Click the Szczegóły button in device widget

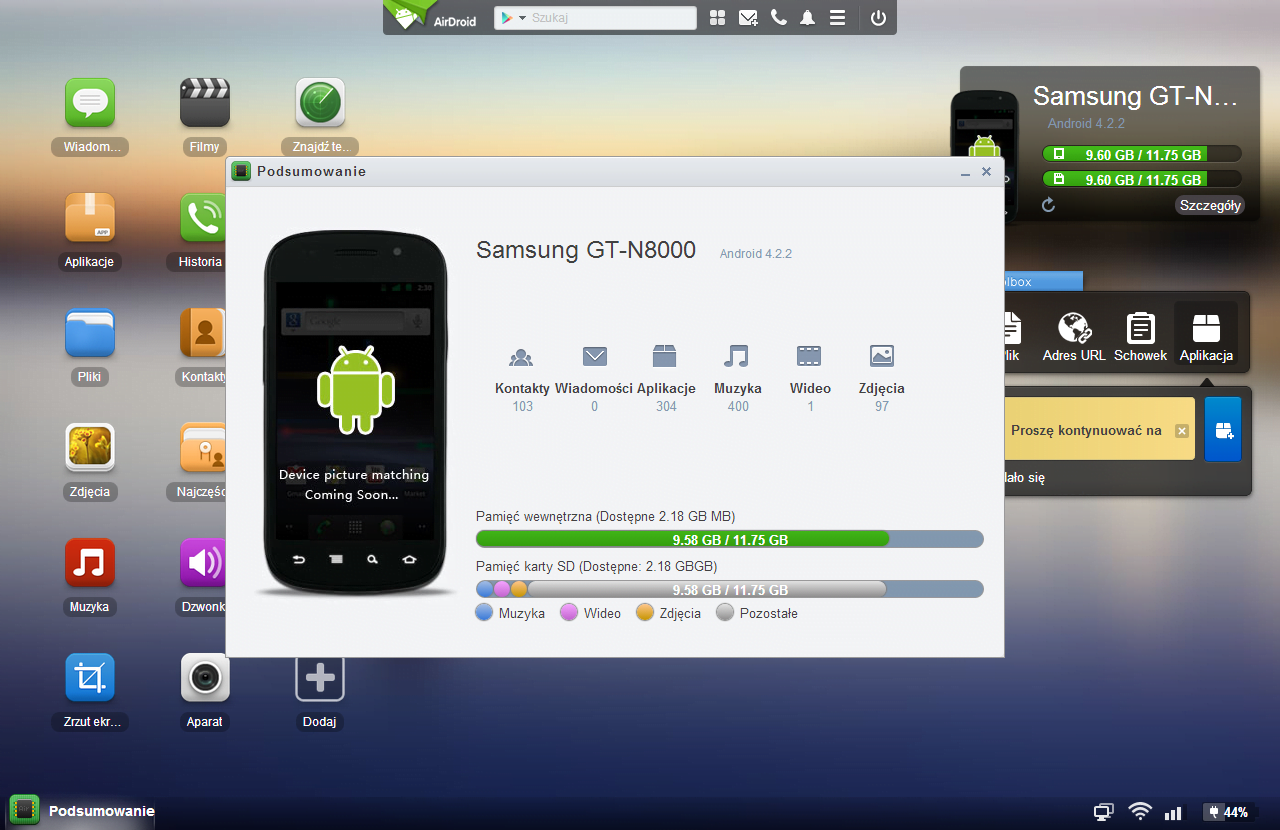pyautogui.click(x=1210, y=206)
